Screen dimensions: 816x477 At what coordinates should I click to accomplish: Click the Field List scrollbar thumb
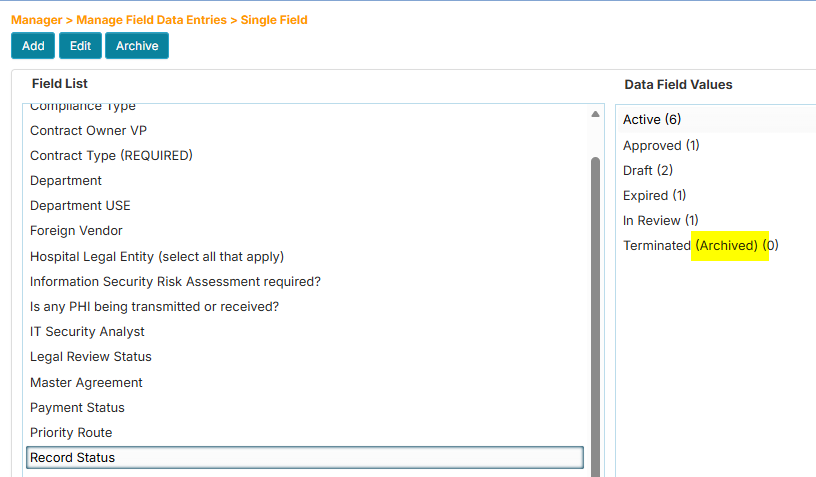coord(596,310)
